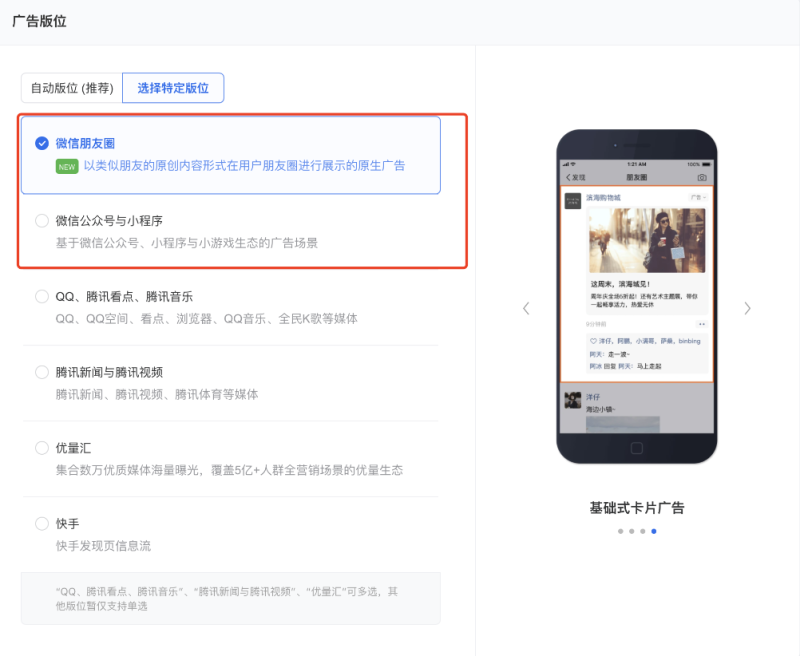
Task: Click the camera icon in the Moments preview
Action: pos(701,177)
